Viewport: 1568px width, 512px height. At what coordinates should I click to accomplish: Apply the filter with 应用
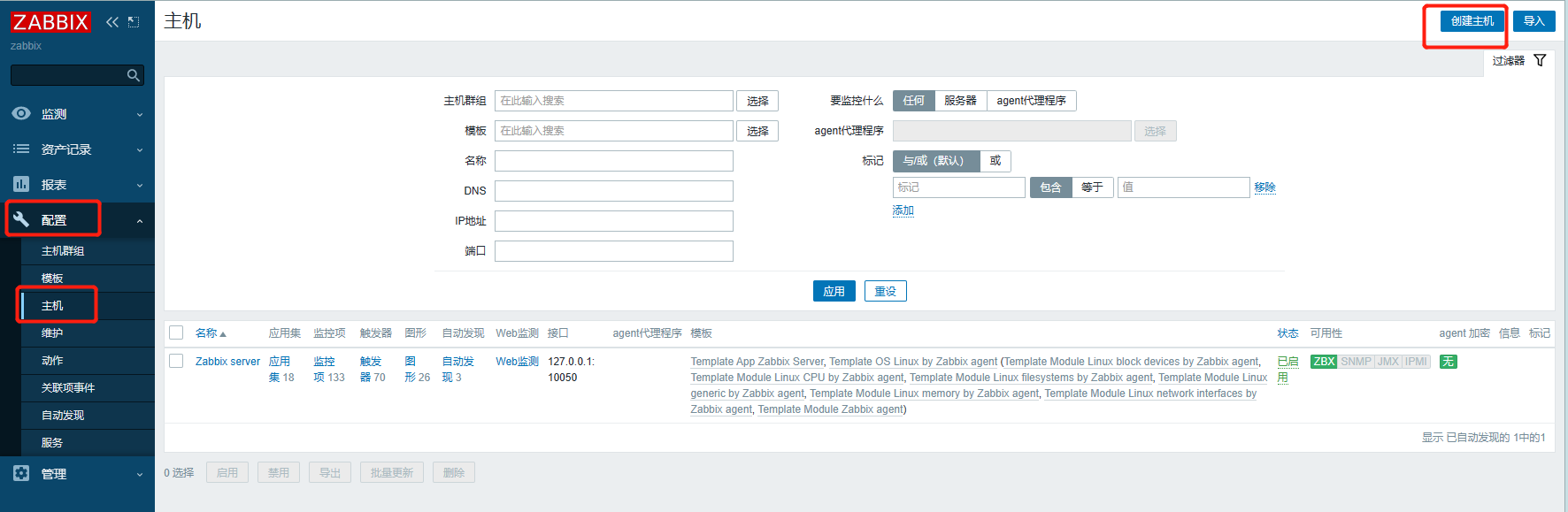[x=834, y=291]
